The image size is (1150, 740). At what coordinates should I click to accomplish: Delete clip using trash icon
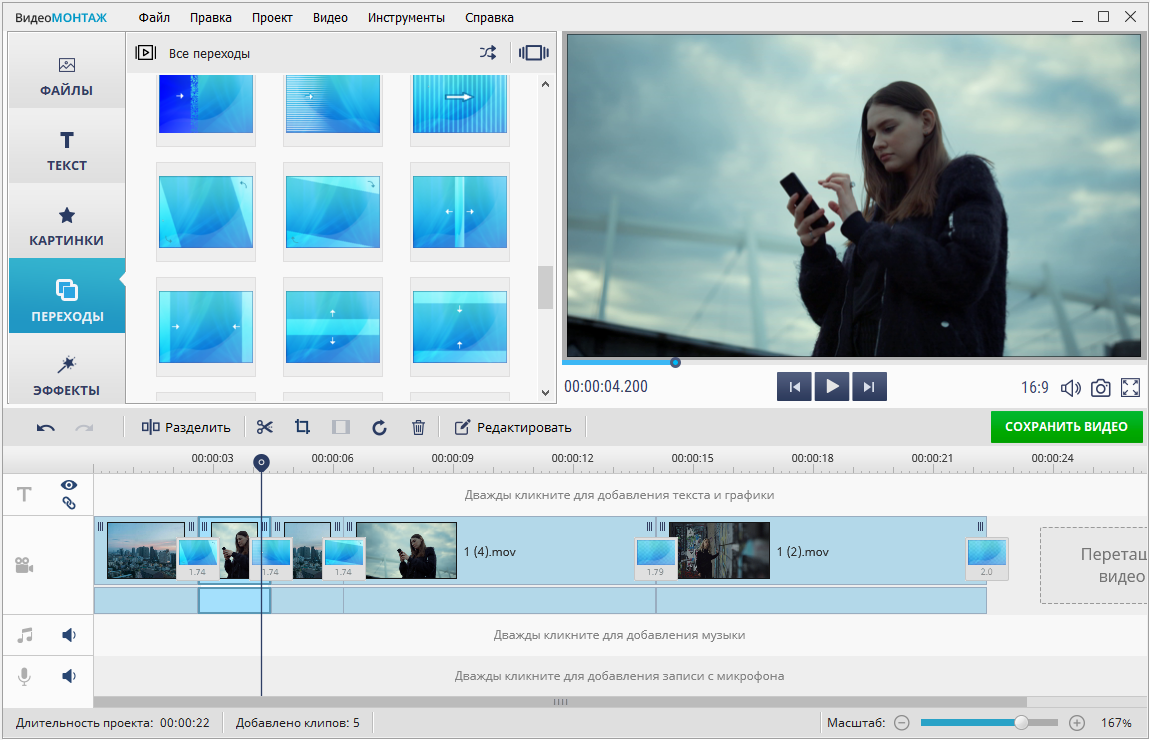click(x=418, y=427)
